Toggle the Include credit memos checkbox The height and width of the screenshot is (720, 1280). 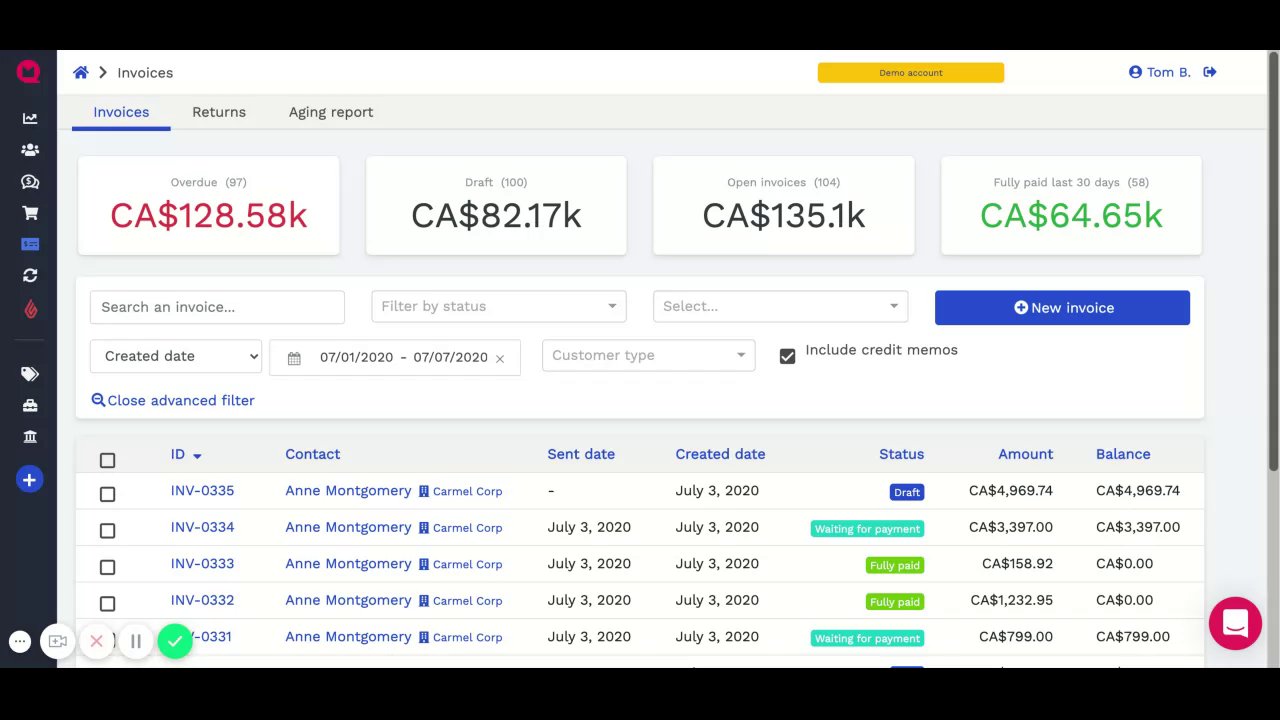coord(787,356)
